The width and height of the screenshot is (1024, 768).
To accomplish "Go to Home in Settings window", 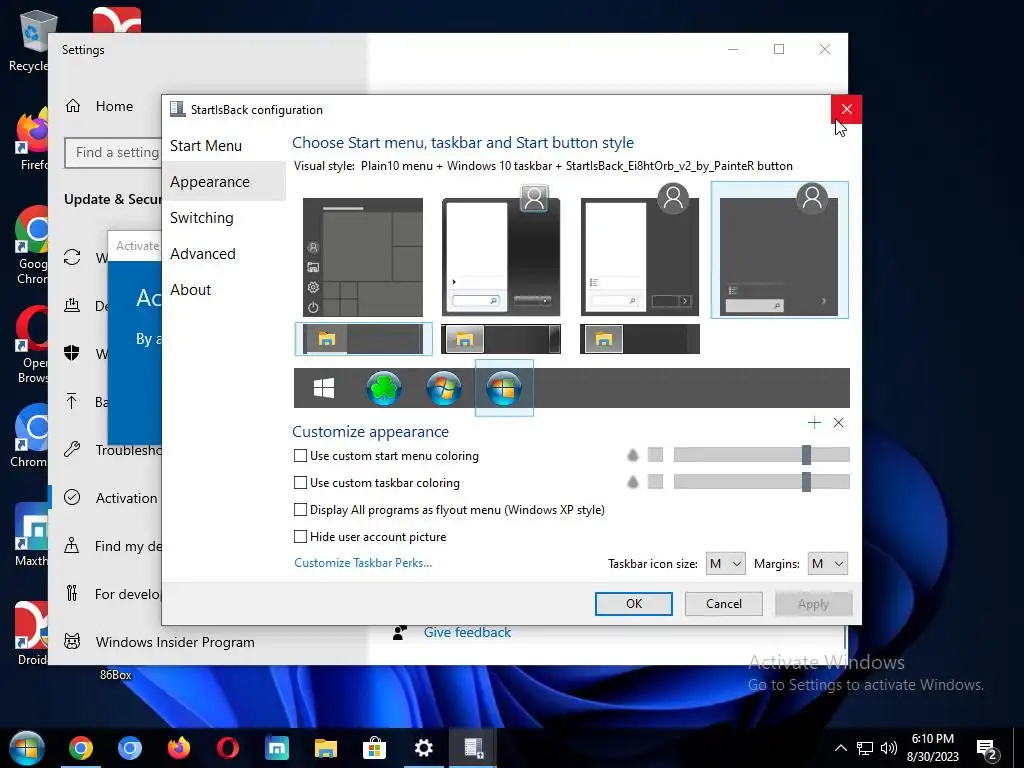I will (114, 106).
